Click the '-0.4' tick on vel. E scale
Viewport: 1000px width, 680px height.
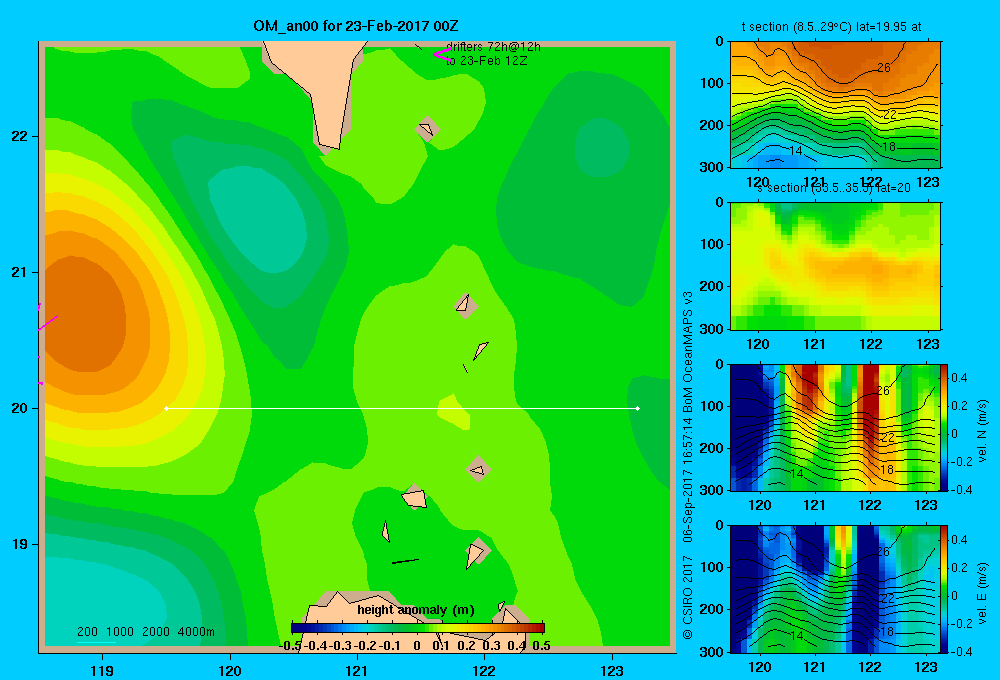click(x=961, y=651)
